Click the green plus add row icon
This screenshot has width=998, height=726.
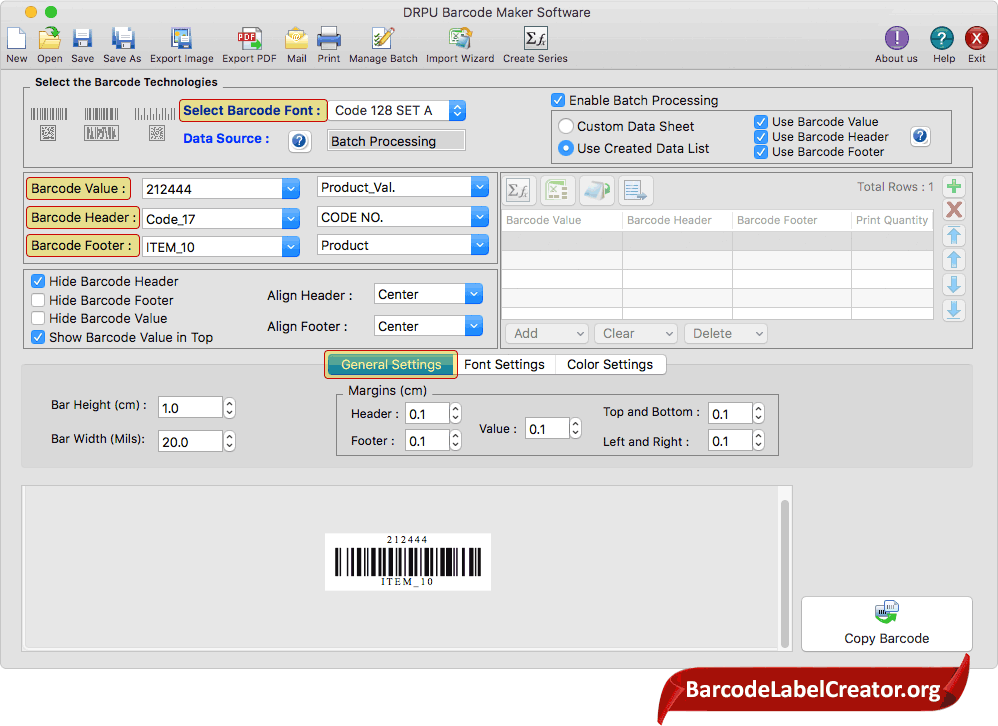tap(953, 186)
